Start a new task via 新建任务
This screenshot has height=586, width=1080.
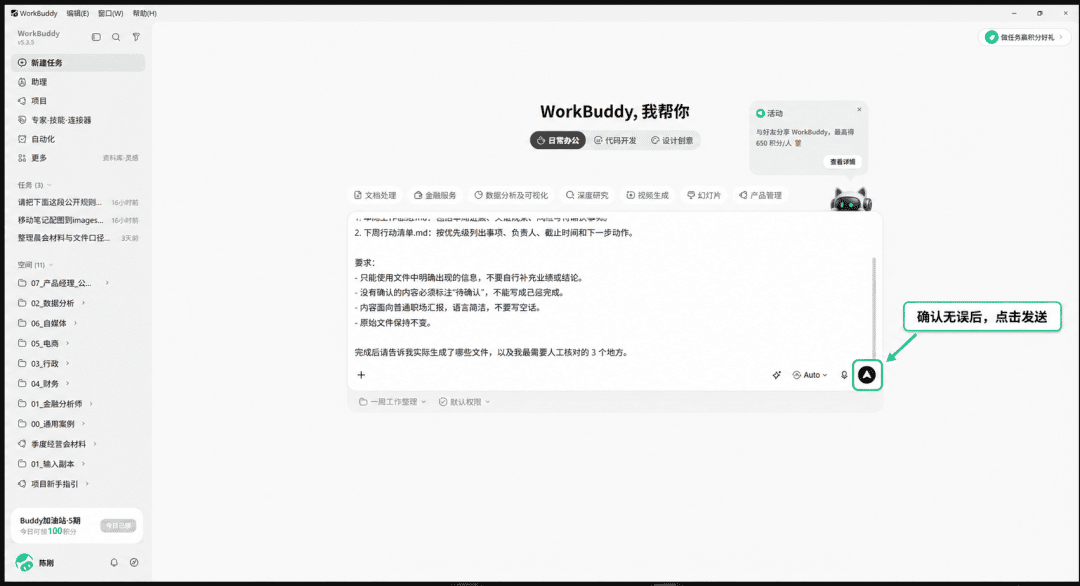click(x=78, y=63)
